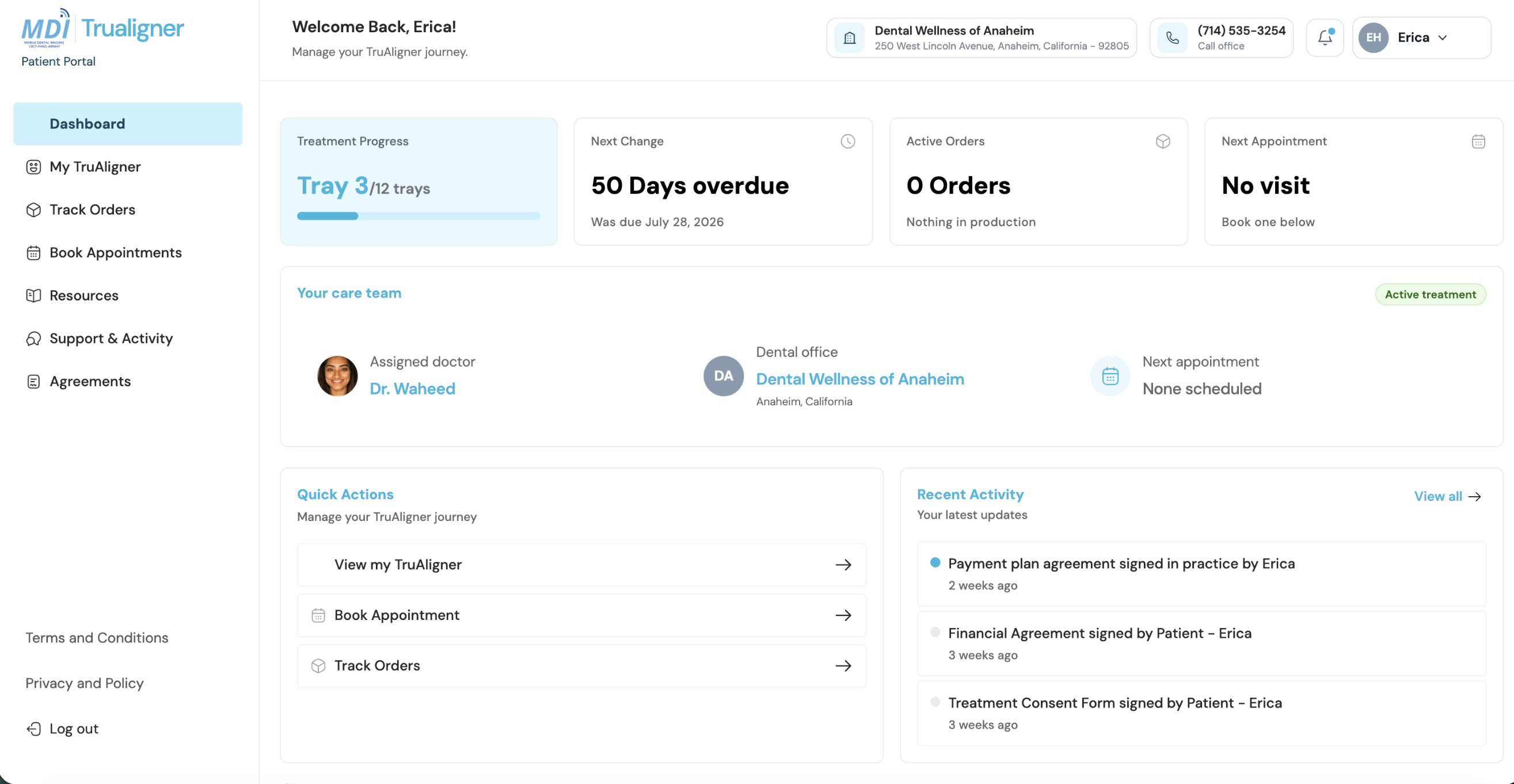Open Support & Activity
Viewport: 1514px width, 784px height.
(x=111, y=338)
